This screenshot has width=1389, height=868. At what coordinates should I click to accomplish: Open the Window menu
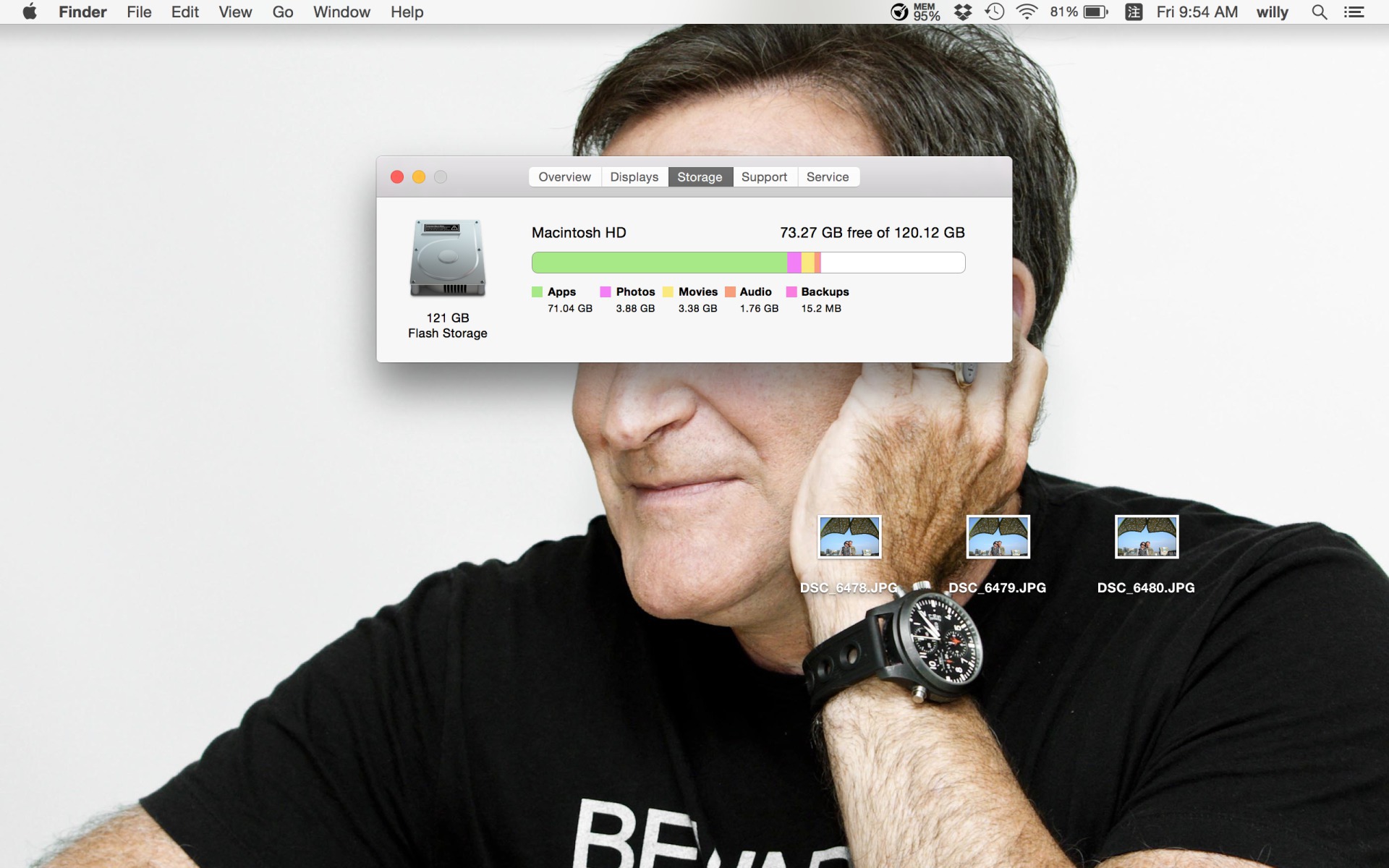click(341, 12)
